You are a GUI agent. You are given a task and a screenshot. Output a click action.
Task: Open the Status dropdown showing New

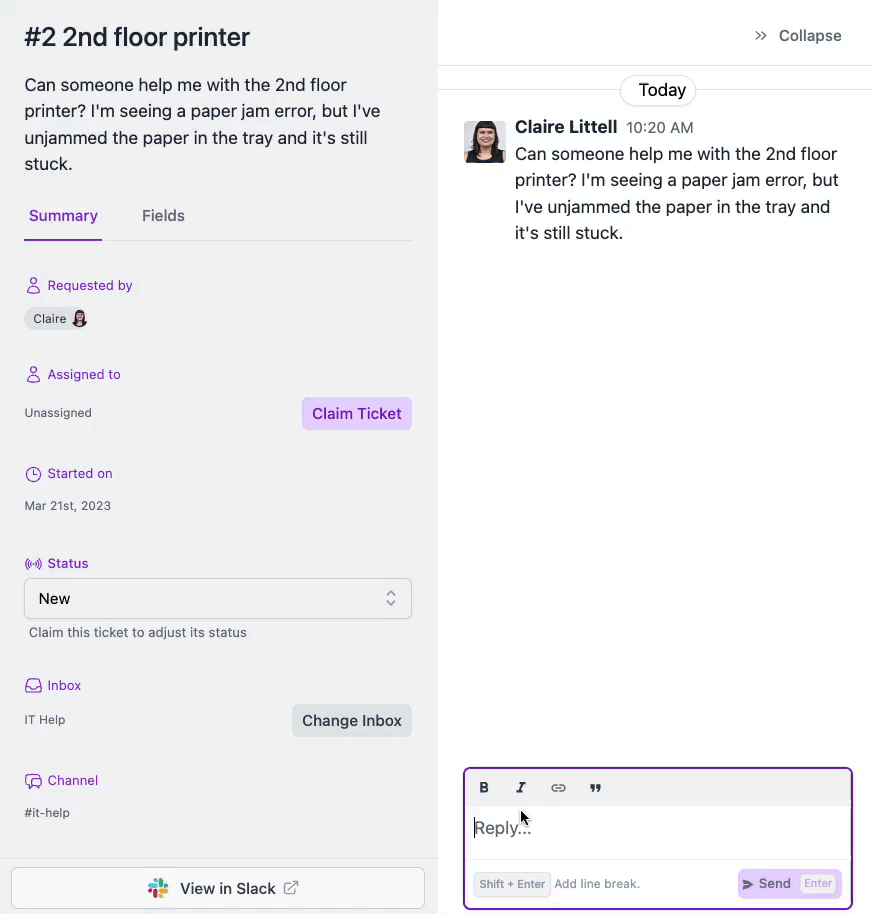tap(218, 599)
